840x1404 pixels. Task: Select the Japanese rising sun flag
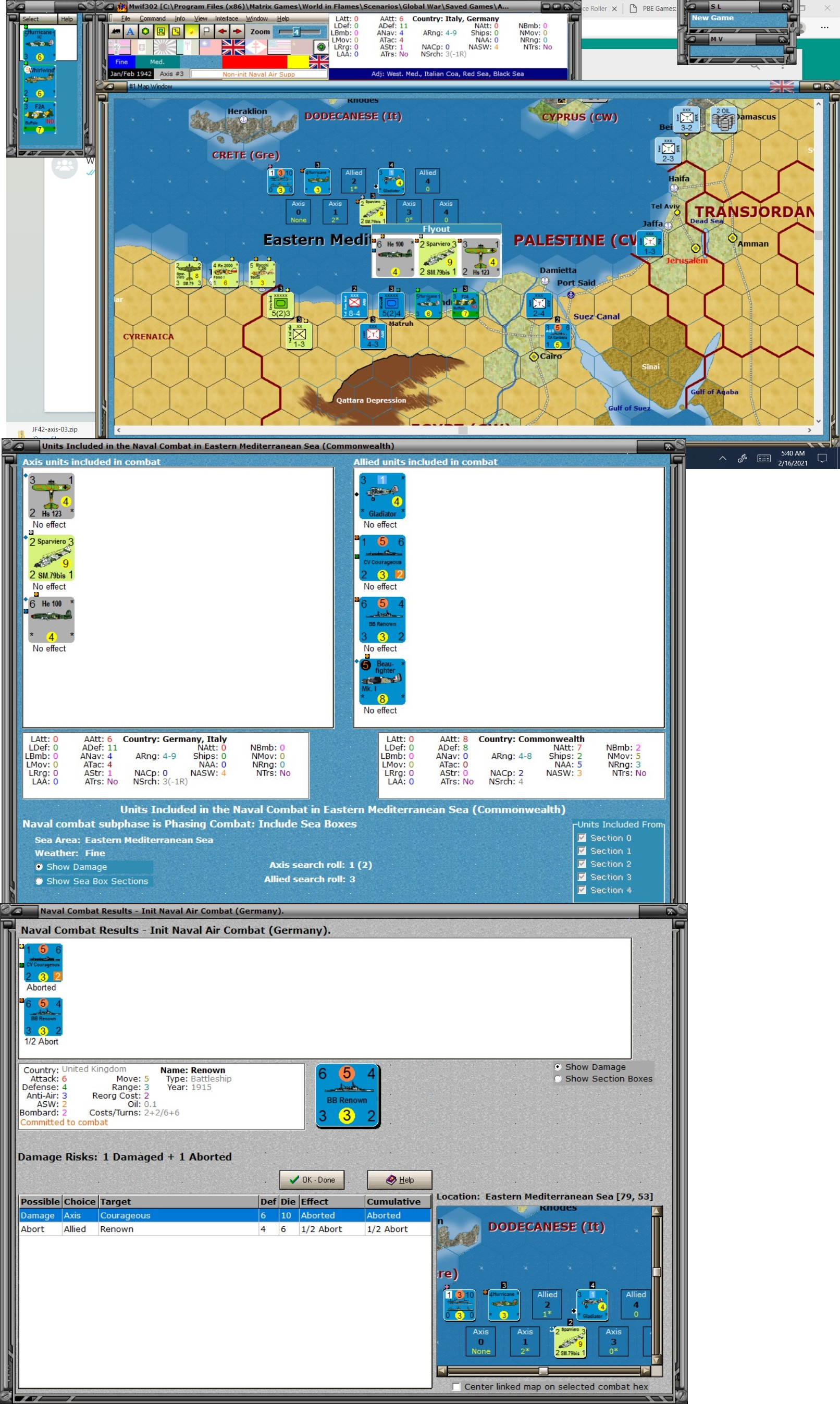pyautogui.click(x=165, y=47)
